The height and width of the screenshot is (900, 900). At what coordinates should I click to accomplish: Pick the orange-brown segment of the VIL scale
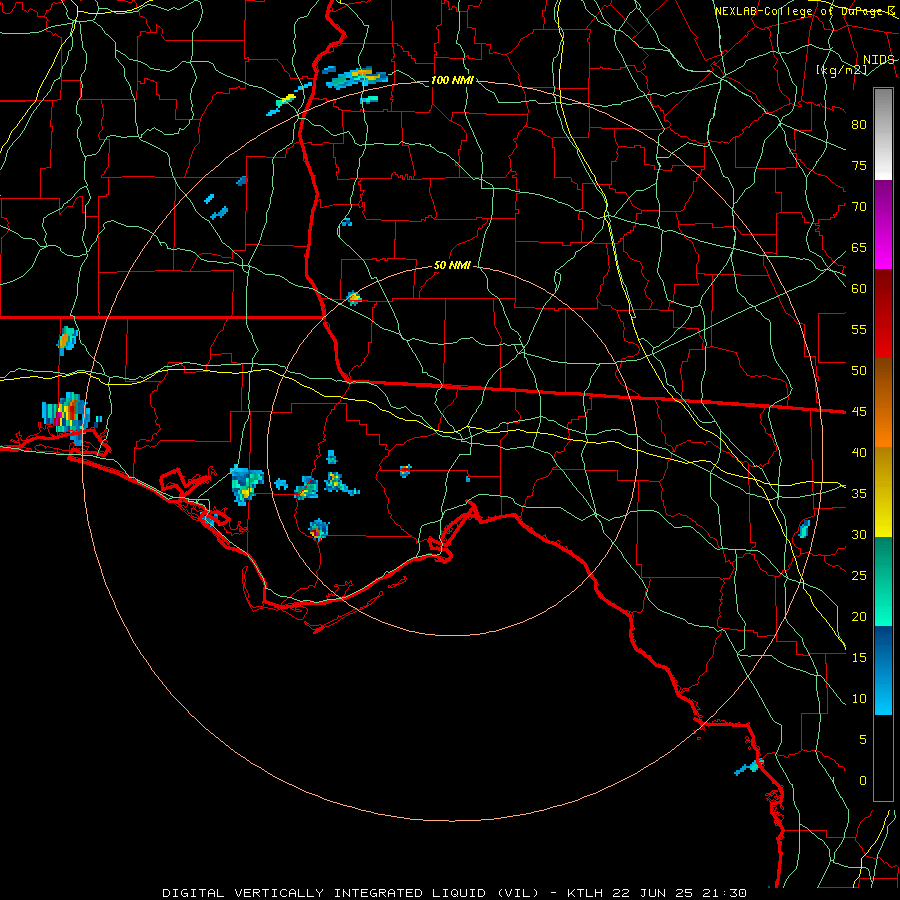(x=883, y=403)
